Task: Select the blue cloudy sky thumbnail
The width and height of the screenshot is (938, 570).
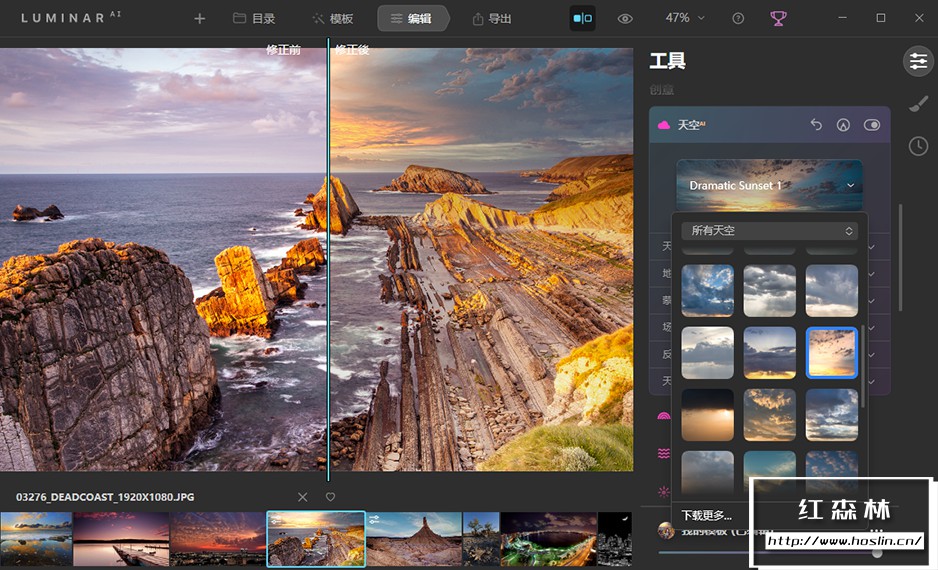Action: tap(707, 291)
